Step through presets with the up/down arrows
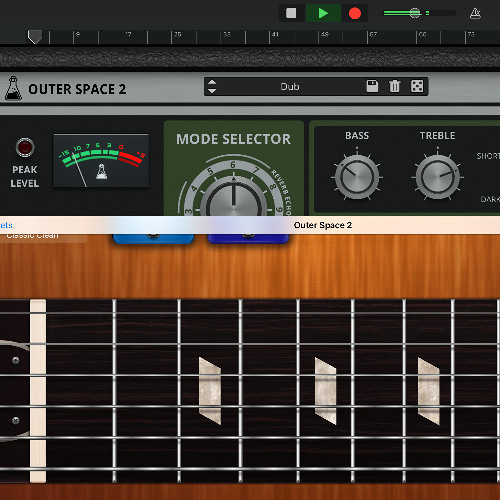The height and width of the screenshot is (500, 500). coord(212,87)
